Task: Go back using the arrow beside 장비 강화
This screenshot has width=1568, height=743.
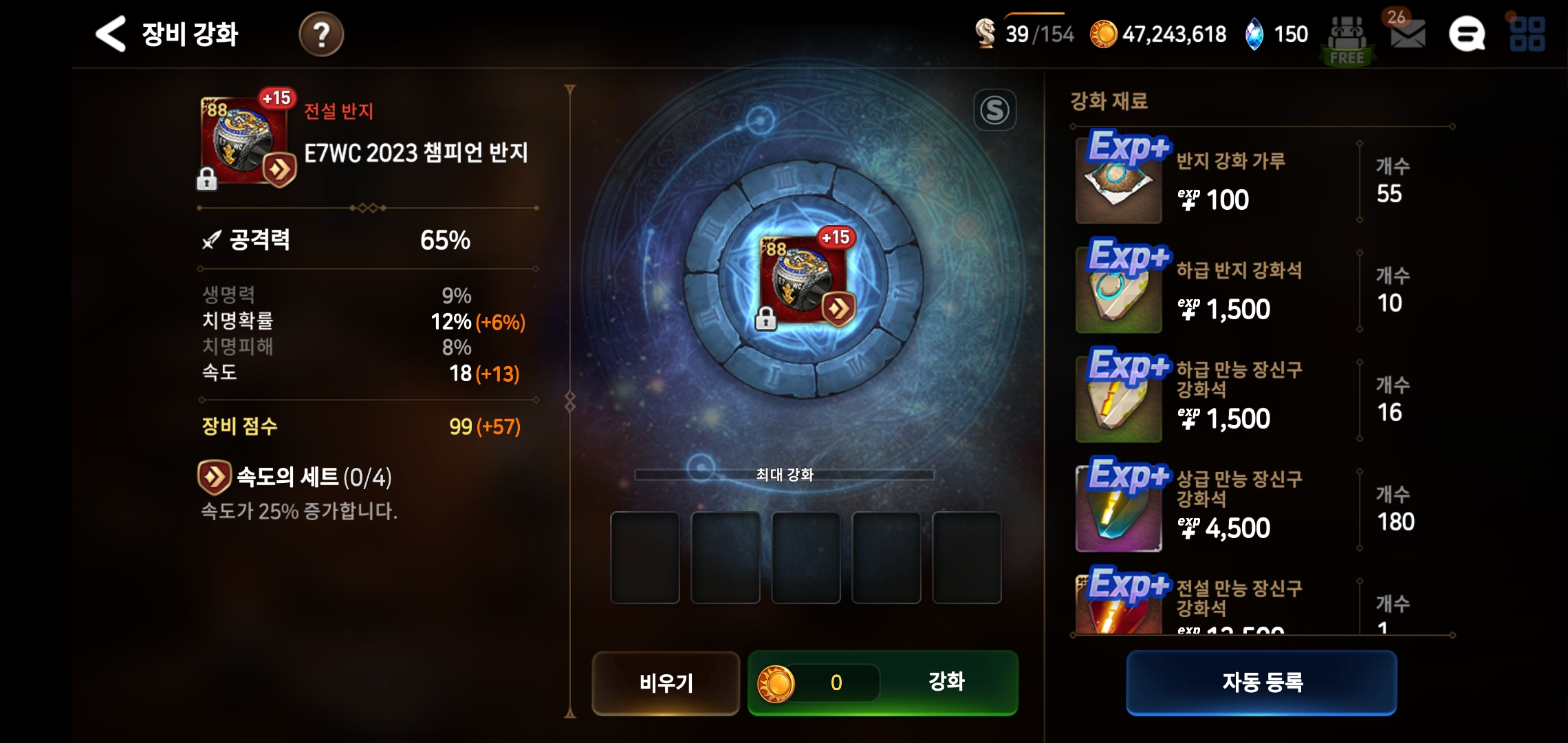Action: point(110,34)
